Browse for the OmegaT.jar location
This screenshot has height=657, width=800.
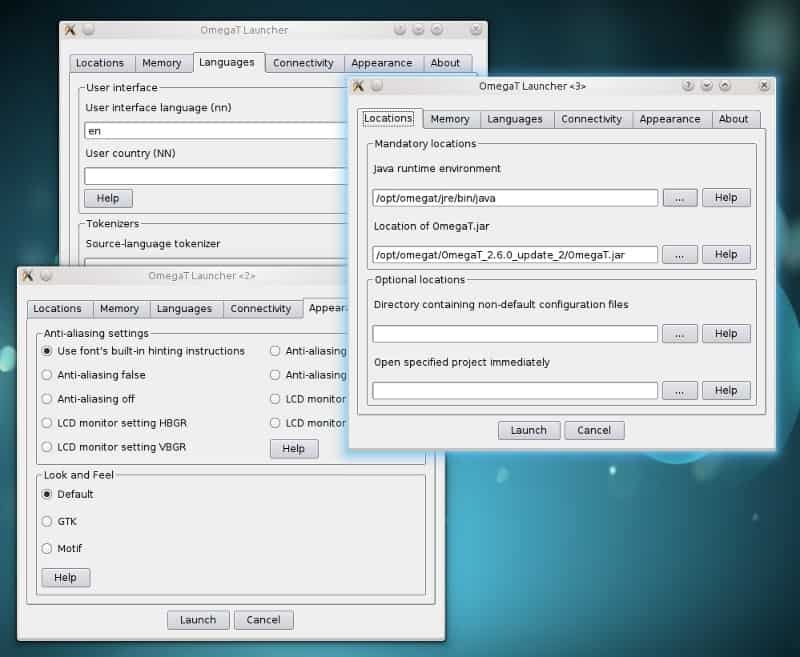click(x=680, y=255)
